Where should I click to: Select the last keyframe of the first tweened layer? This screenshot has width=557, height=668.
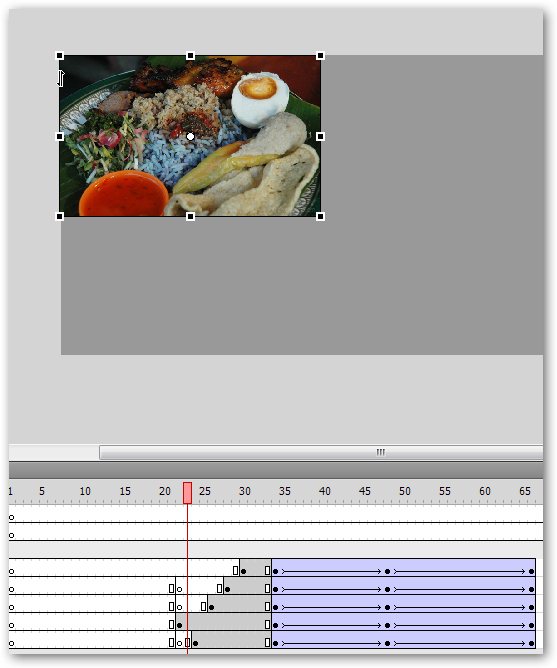point(531,571)
